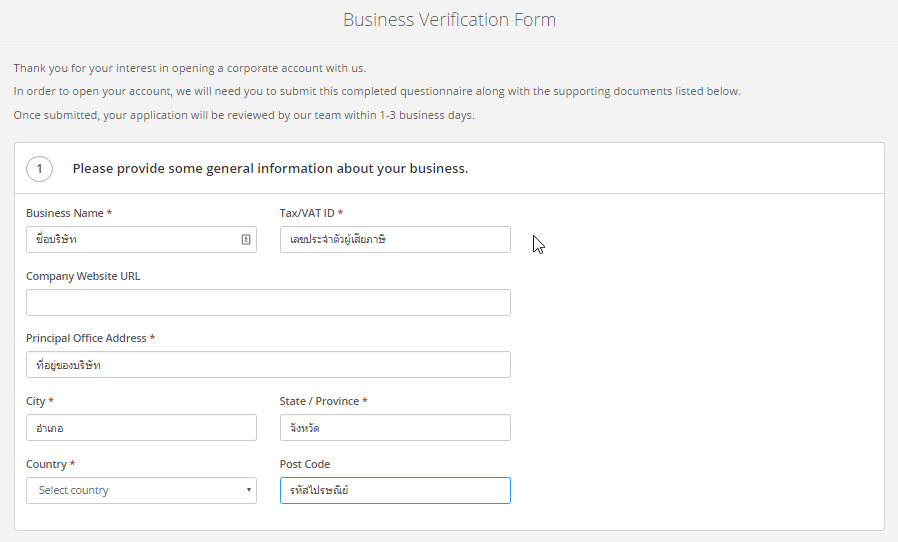The width and height of the screenshot is (898, 542).
Task: Click the Principal Office Address label
Action: (x=86, y=338)
